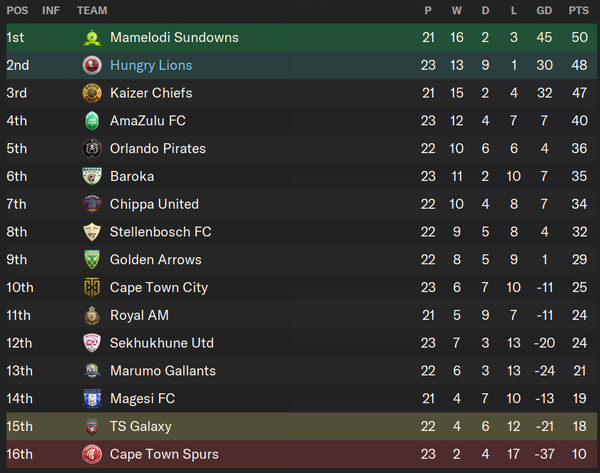Open Kaizer Chiefs via its crest icon
This screenshot has height=473, width=600.
pos(92,93)
